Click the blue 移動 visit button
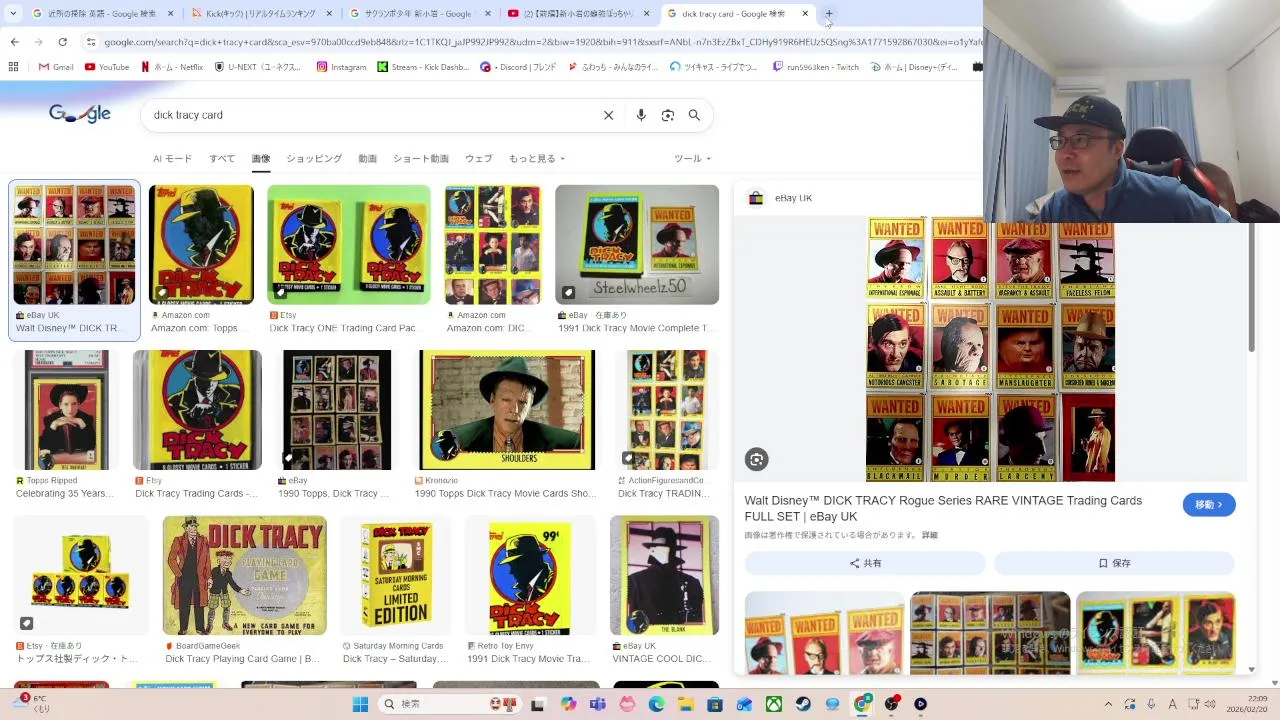Viewport: 1280px width, 720px height. 1209,505
